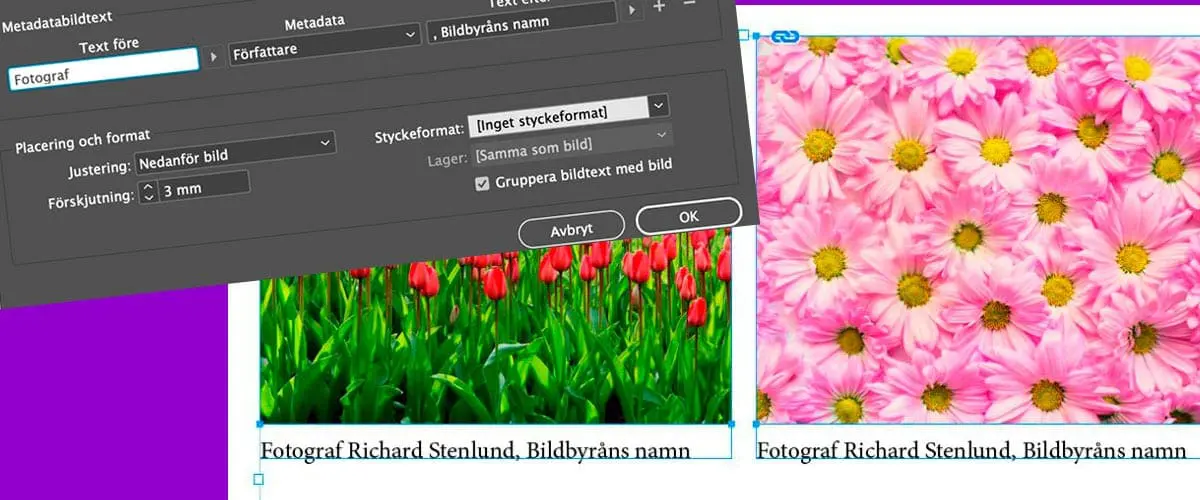The image size is (1200, 500).
Task: Remove the metadata row with the minus icon
Action: (x=688, y=4)
